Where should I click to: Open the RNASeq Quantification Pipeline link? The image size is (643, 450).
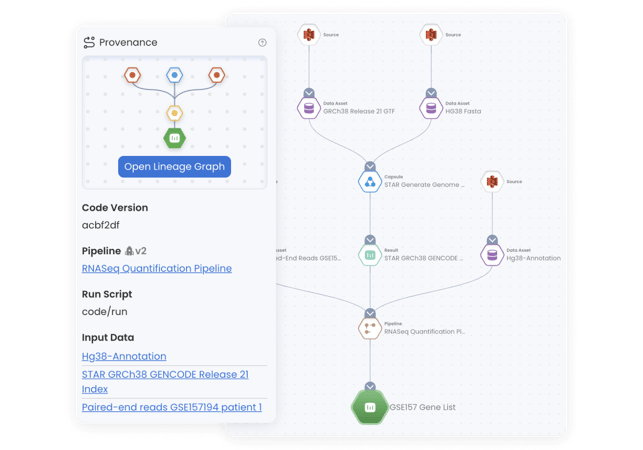[x=157, y=268]
